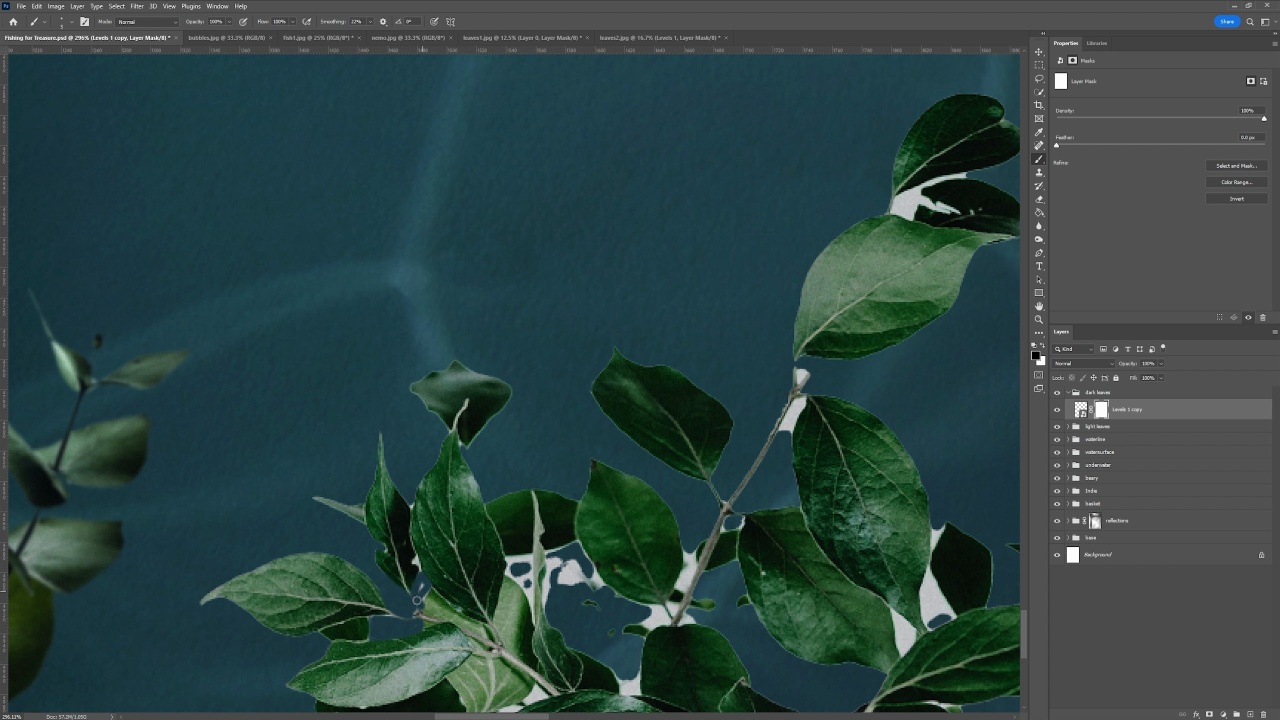1280x720 pixels.
Task: Expand the light leaves group
Action: coord(1067,427)
